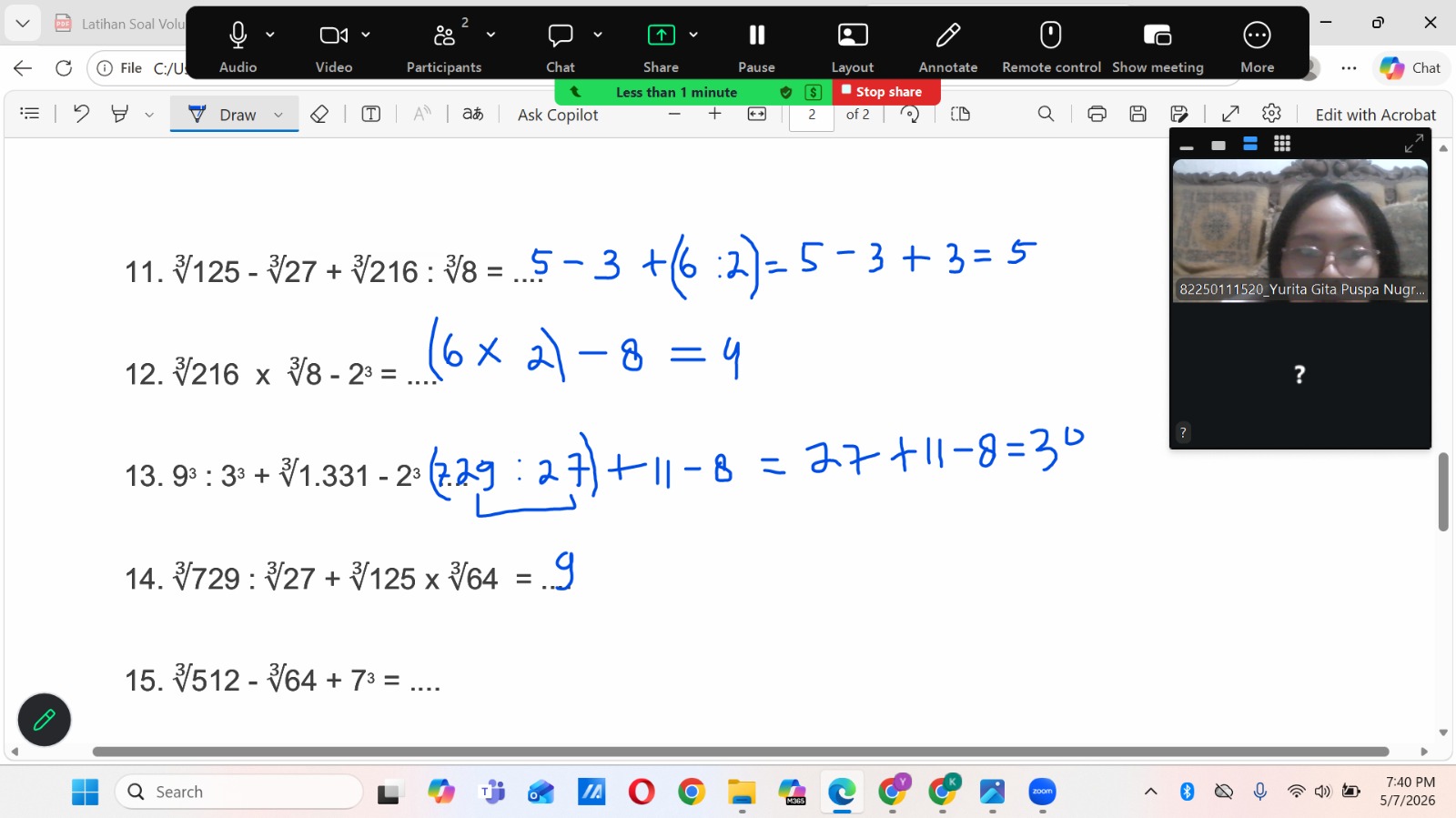Go back in the browser
Viewport: 1456px width, 818px height.
pos(23,67)
